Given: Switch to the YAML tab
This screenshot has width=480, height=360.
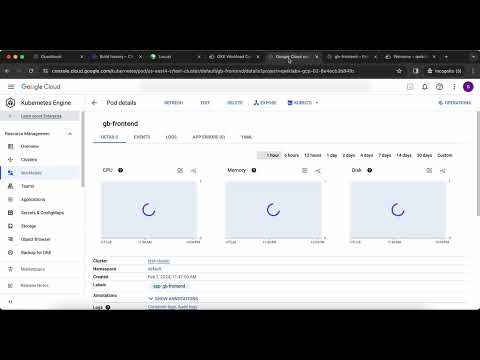Looking at the screenshot, I should click(x=246, y=137).
